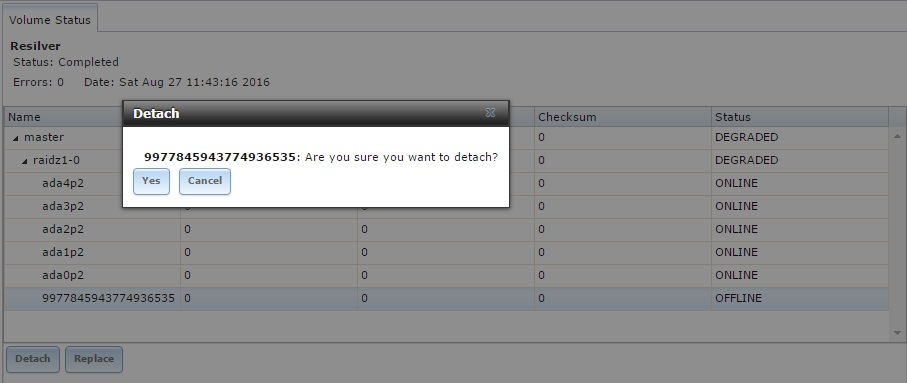The width and height of the screenshot is (907, 383).
Task: Select the ada0p2 disk row
Action: coord(446,276)
